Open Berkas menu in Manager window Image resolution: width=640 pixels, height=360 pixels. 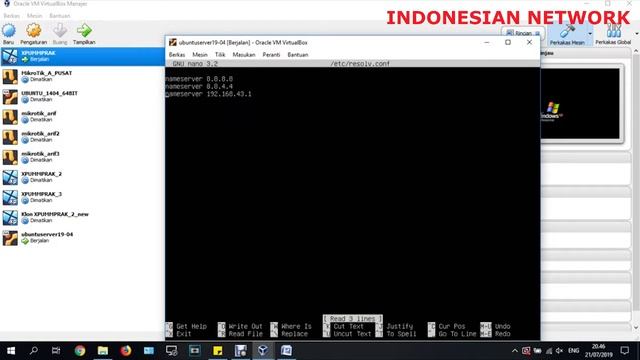point(11,16)
